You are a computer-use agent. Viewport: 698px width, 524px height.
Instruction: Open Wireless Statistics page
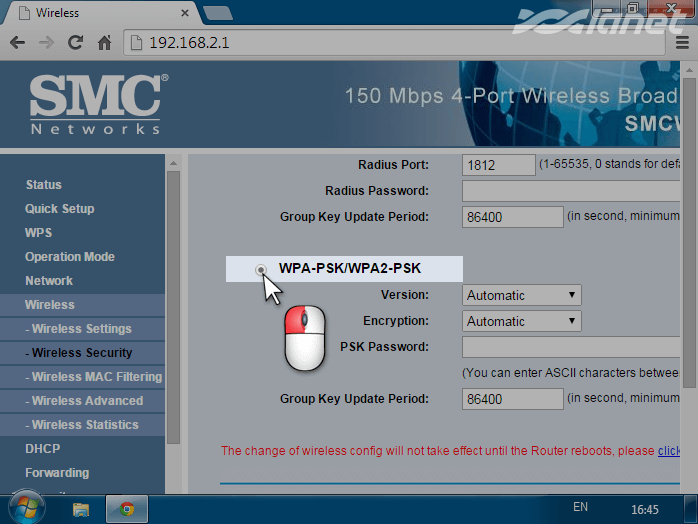pyautogui.click(x=82, y=425)
